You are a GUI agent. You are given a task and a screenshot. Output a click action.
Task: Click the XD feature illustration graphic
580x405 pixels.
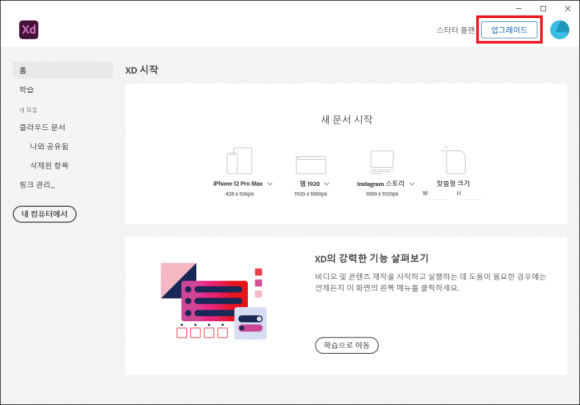click(214, 300)
